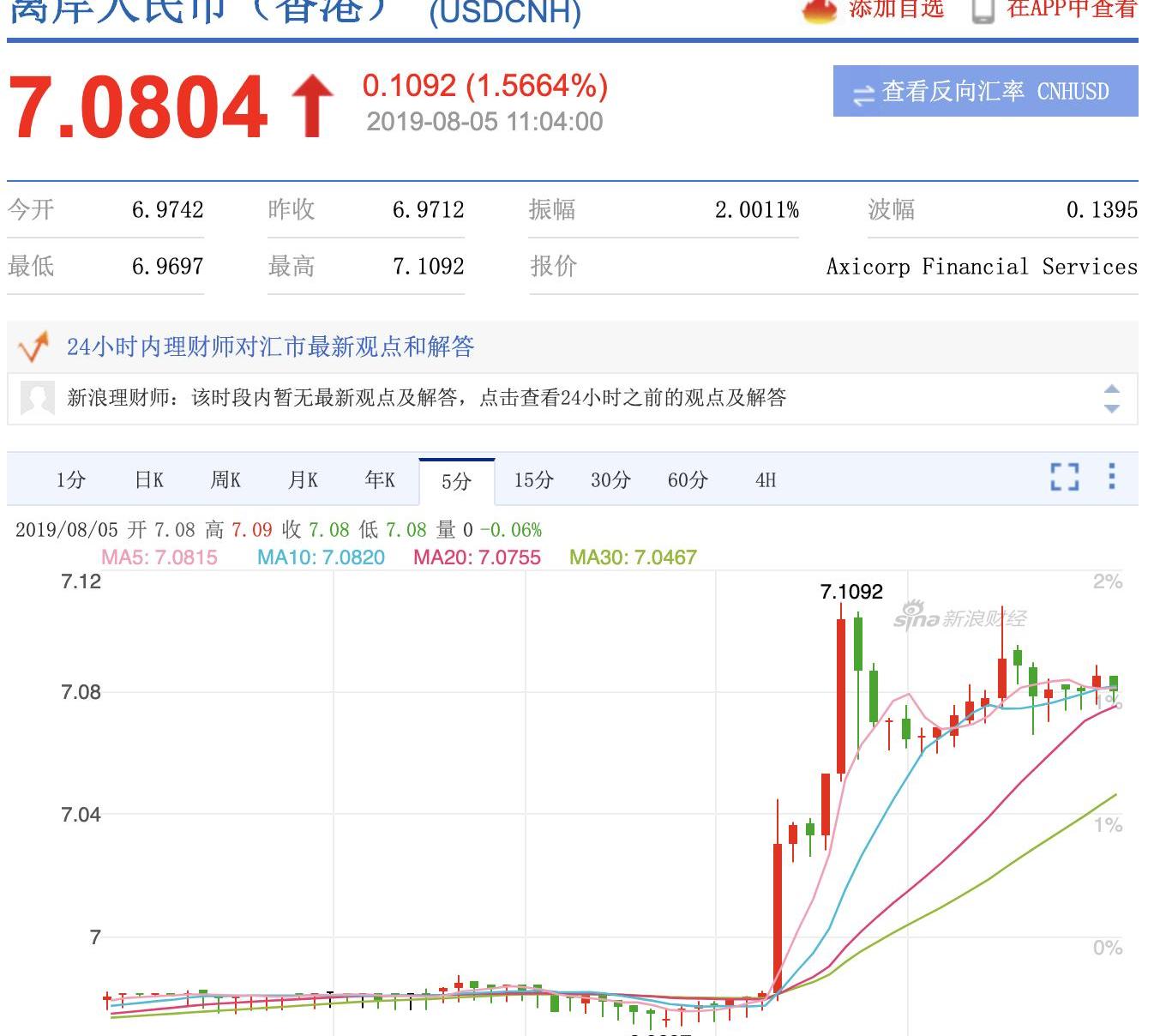Viewport: 1166px width, 1036px height.
Task: Click the 新浪理财师 avatar thumbnail
Action: pyautogui.click(x=37, y=398)
